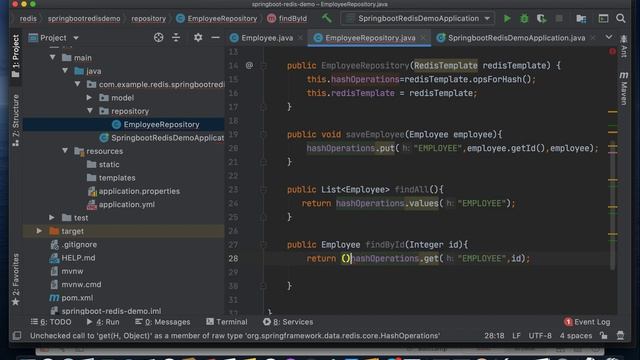Image resolution: width=640 pixels, height=360 pixels.
Task: Click the cursor position 28:18 indicator
Action: (x=494, y=336)
